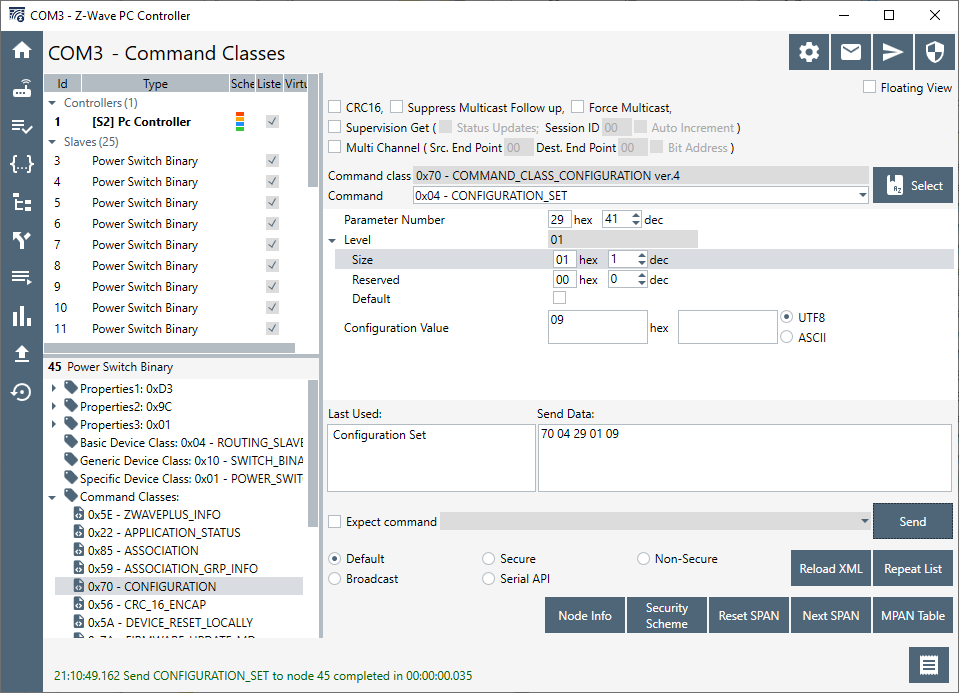Click the Configuration Value hex input field
The height and width of the screenshot is (693, 959).
(597, 327)
